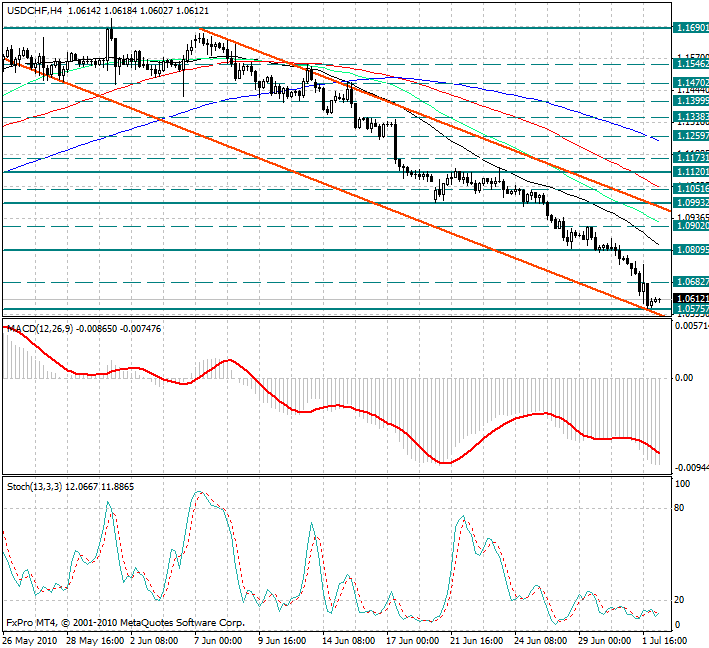Click the FxPro MT4 copyright text
This screenshot has width=709, height=648.
point(125,622)
